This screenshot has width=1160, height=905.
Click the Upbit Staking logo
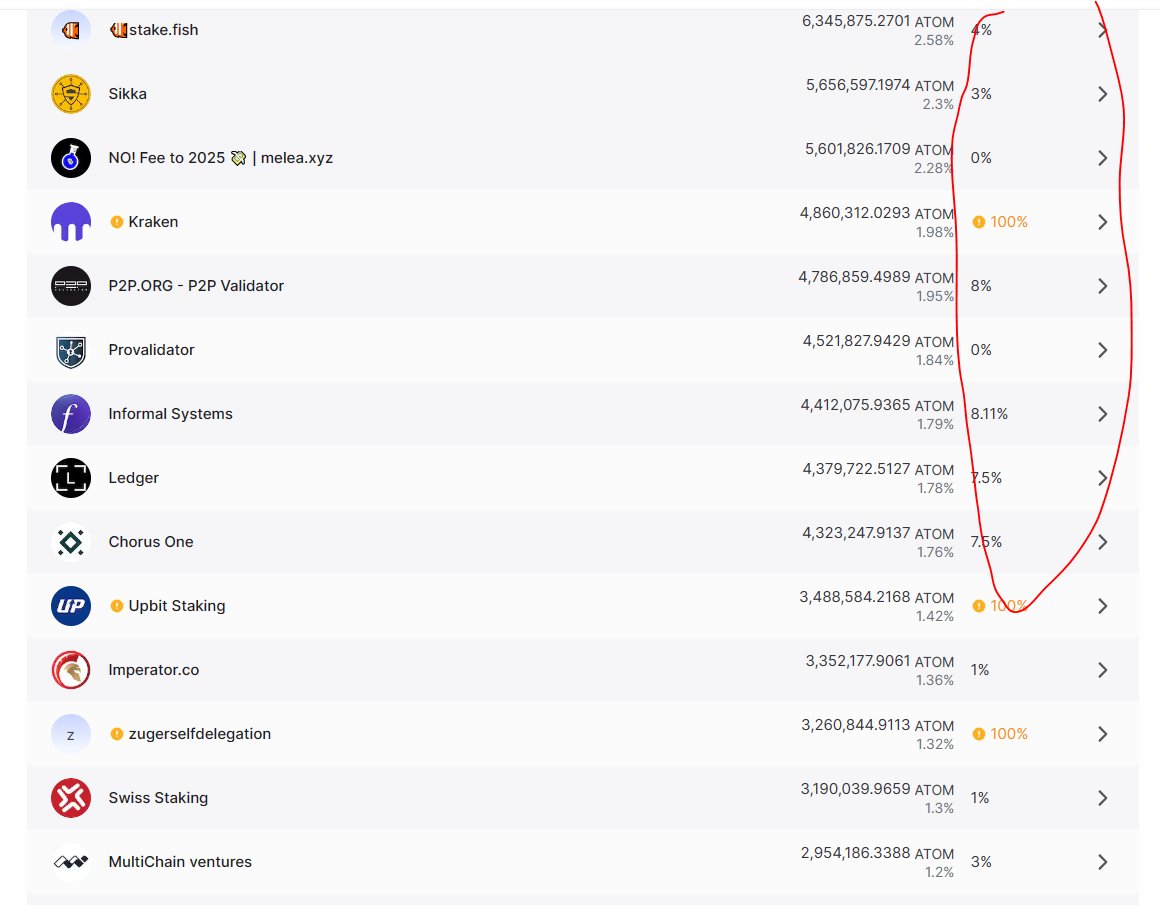tap(71, 606)
